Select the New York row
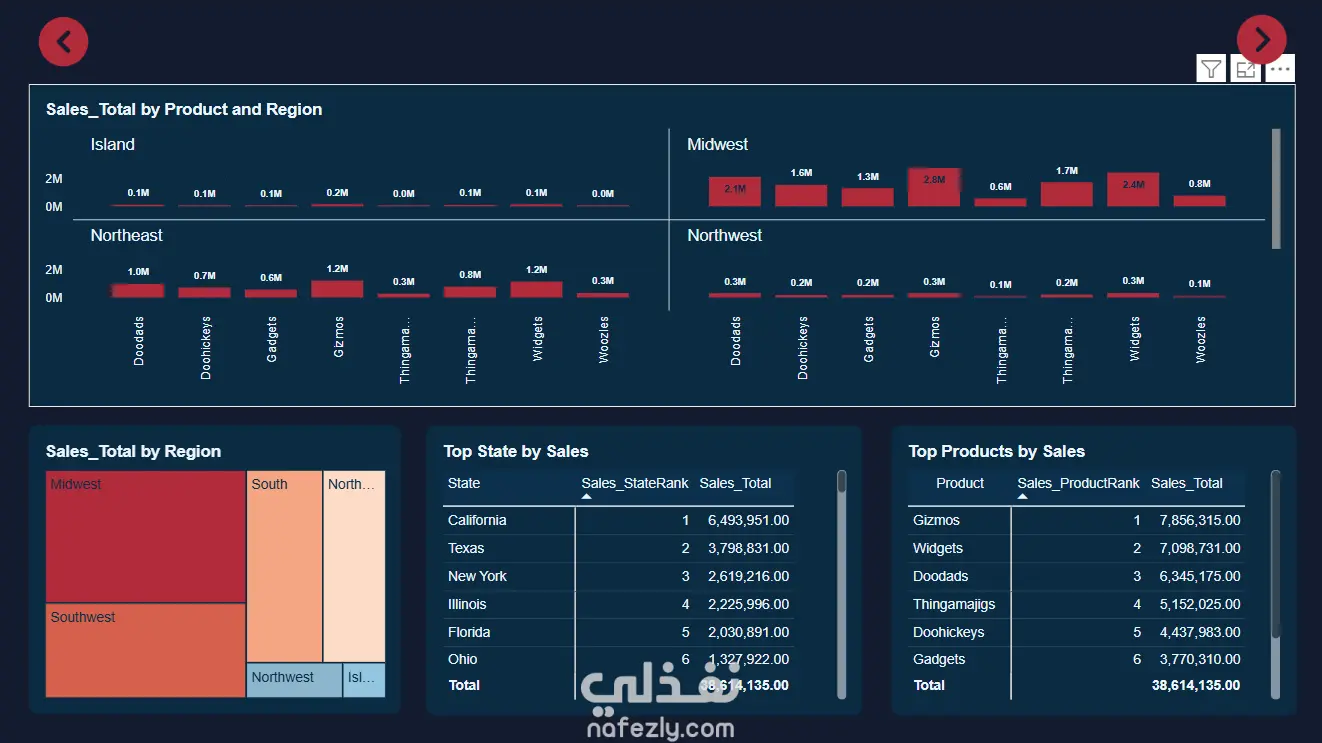The height and width of the screenshot is (743, 1322). tap(618, 576)
